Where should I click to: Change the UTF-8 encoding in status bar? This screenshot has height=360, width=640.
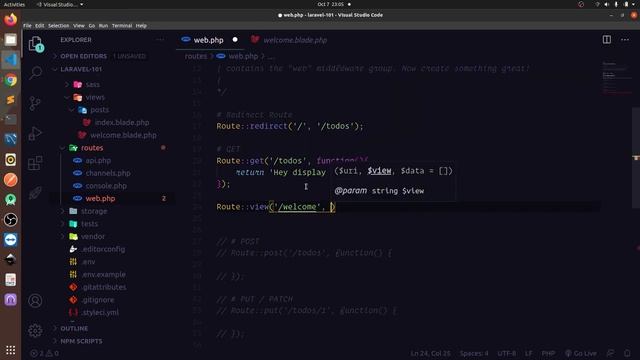pos(507,353)
